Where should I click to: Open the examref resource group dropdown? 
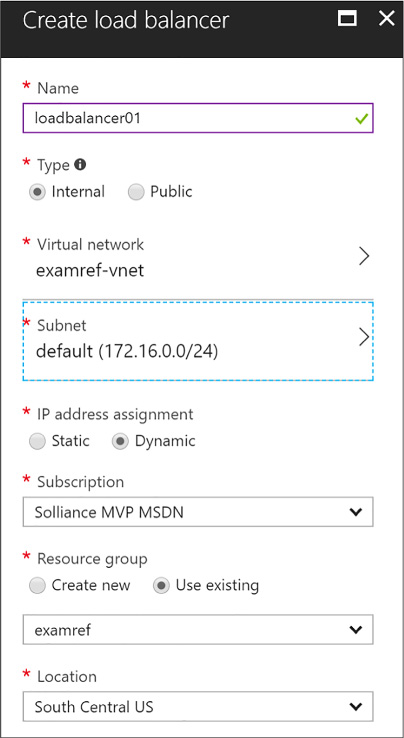click(198, 629)
